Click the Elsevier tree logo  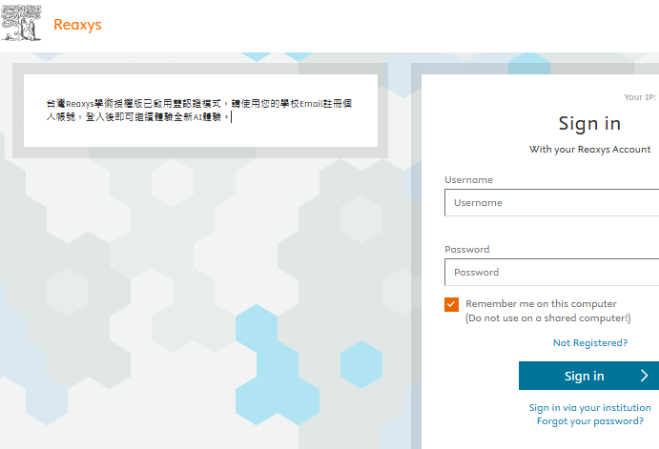pyautogui.click(x=21, y=23)
